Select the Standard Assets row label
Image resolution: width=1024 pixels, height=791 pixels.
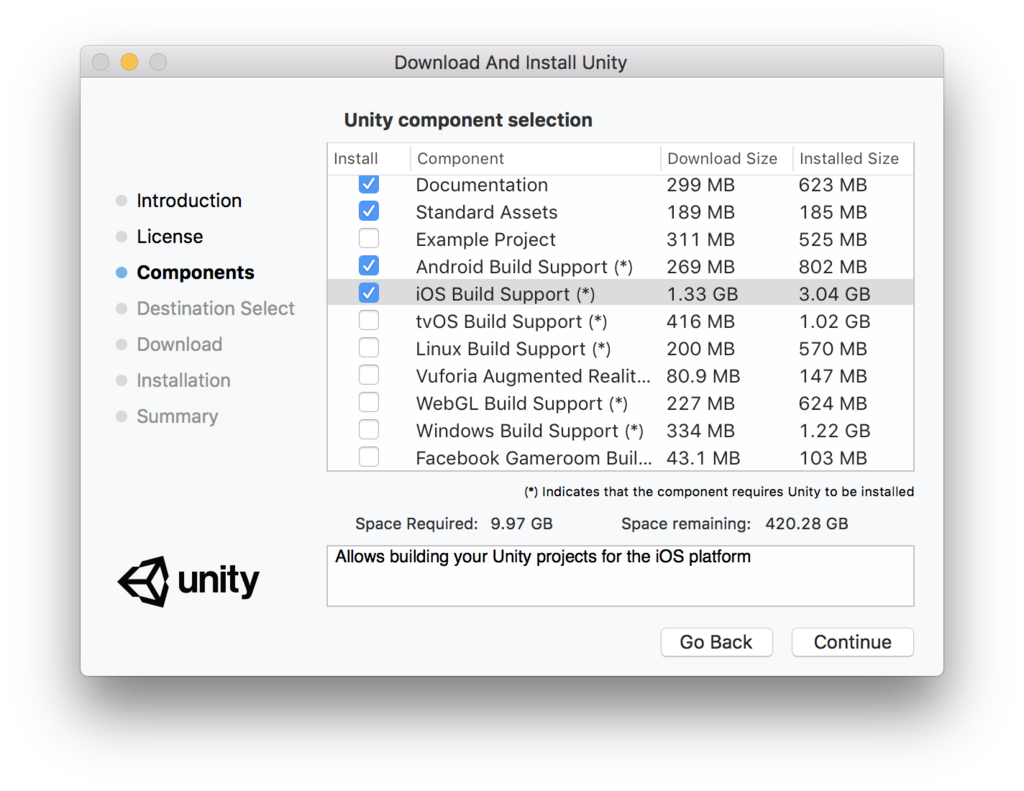pos(487,212)
